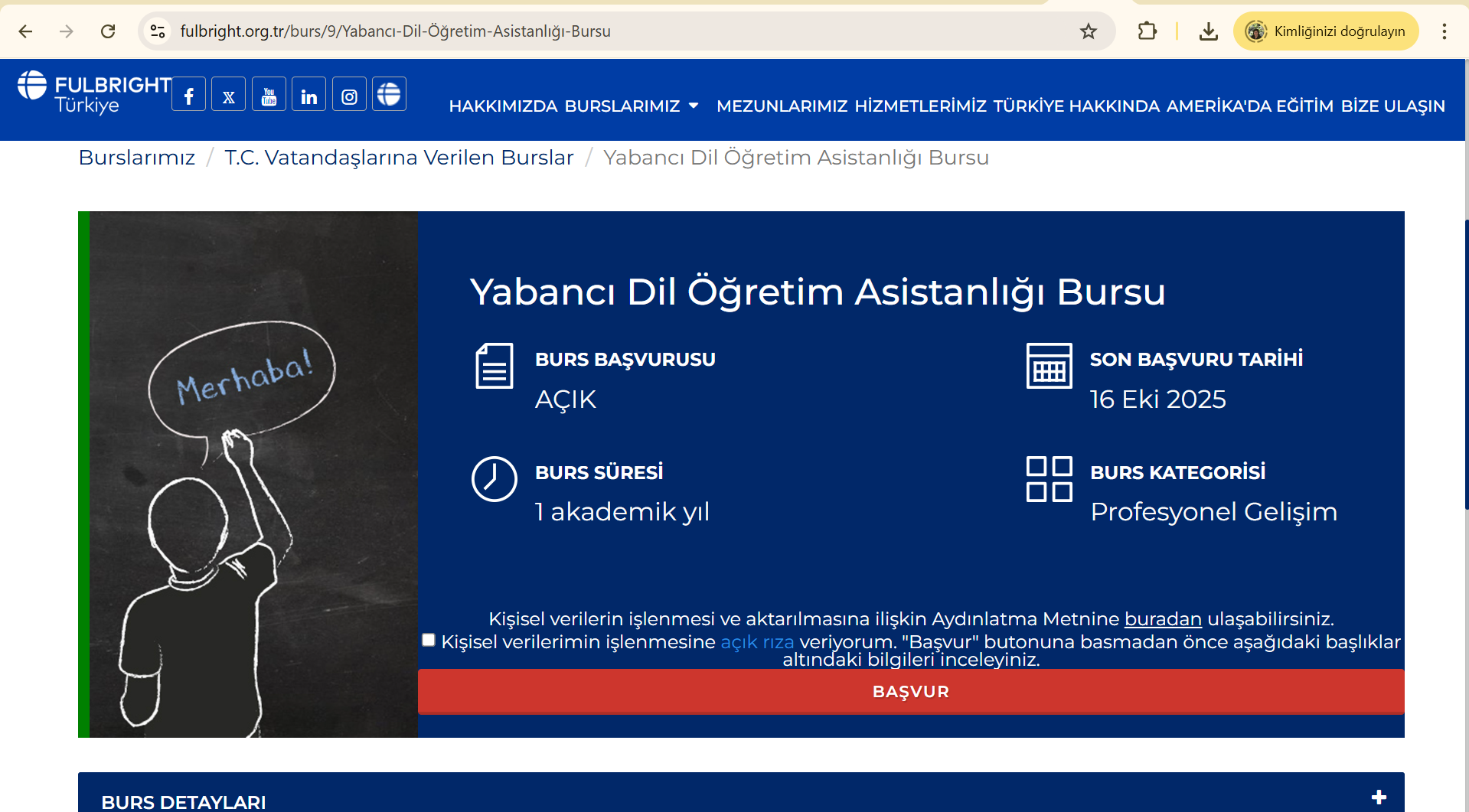Open TÜRKİYE HAKKINDA menu item
Viewport: 1469px width, 812px height.
click(x=1076, y=106)
